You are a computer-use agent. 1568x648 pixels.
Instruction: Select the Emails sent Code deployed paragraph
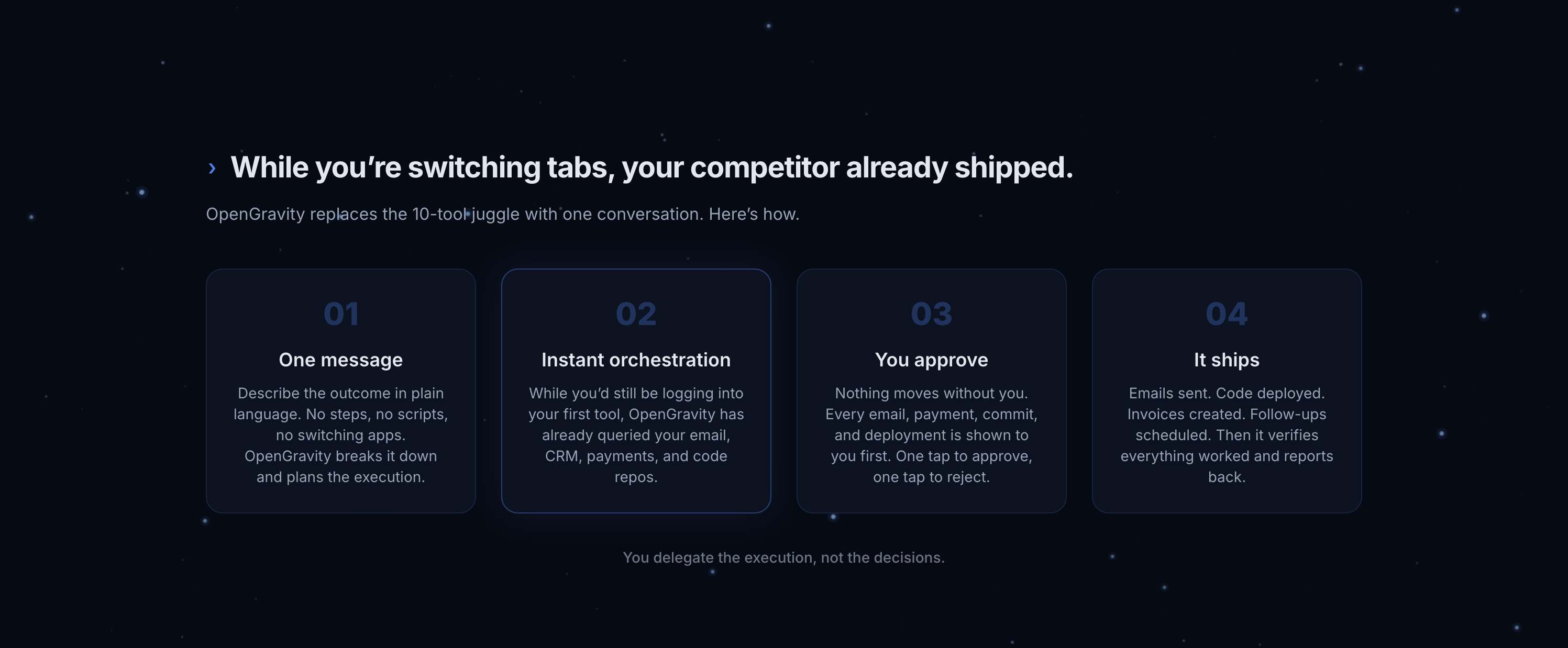tap(1227, 435)
